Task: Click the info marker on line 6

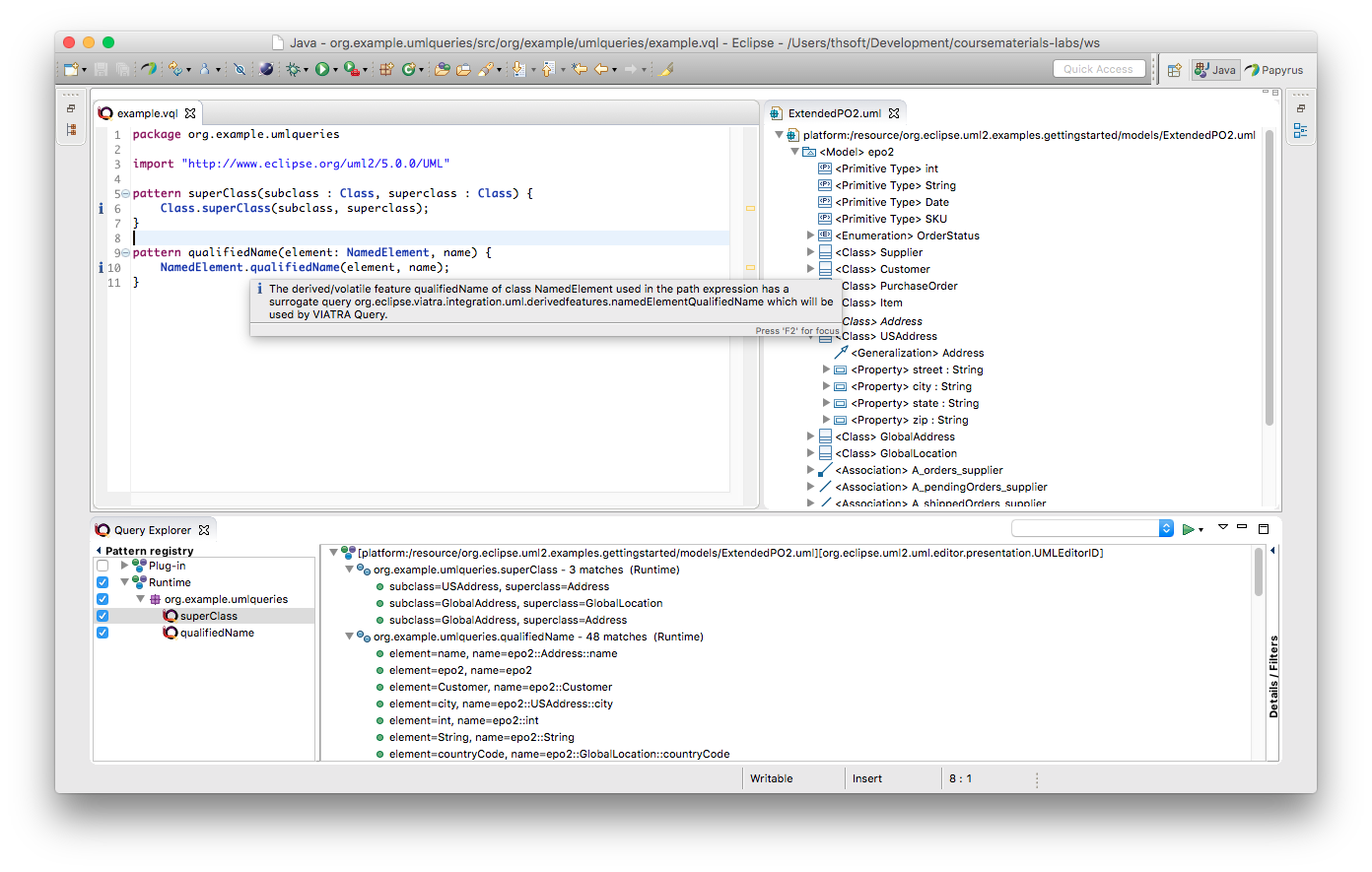Action: [101, 209]
